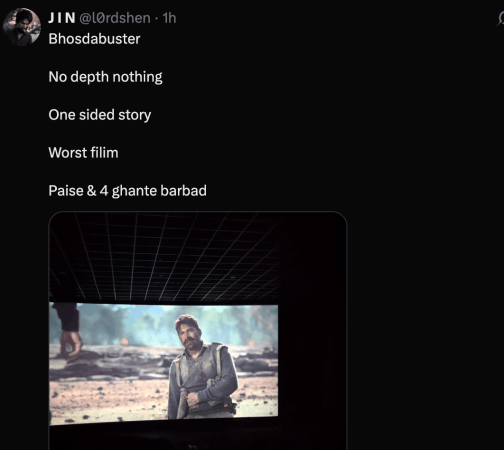Open JIN's profile avatar picture
504x450 pixels.
[22, 27]
